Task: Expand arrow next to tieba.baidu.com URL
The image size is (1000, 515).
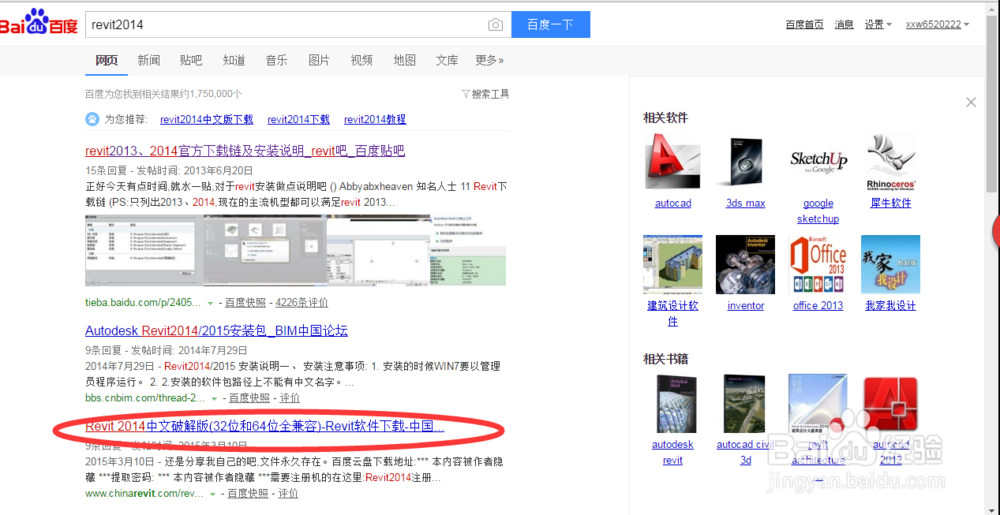Action: [x=210, y=303]
